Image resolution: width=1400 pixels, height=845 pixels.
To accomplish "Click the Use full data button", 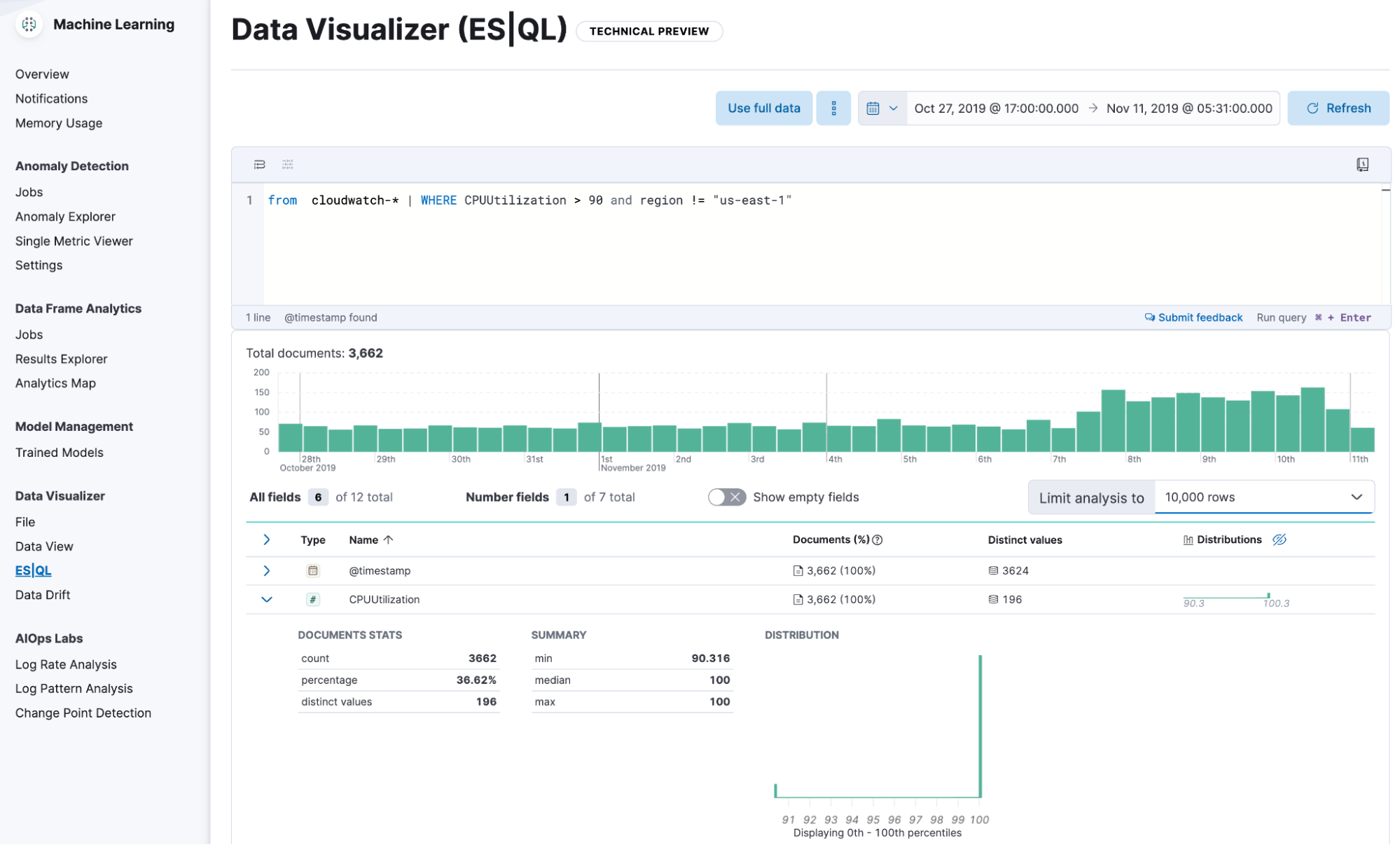I will (763, 108).
